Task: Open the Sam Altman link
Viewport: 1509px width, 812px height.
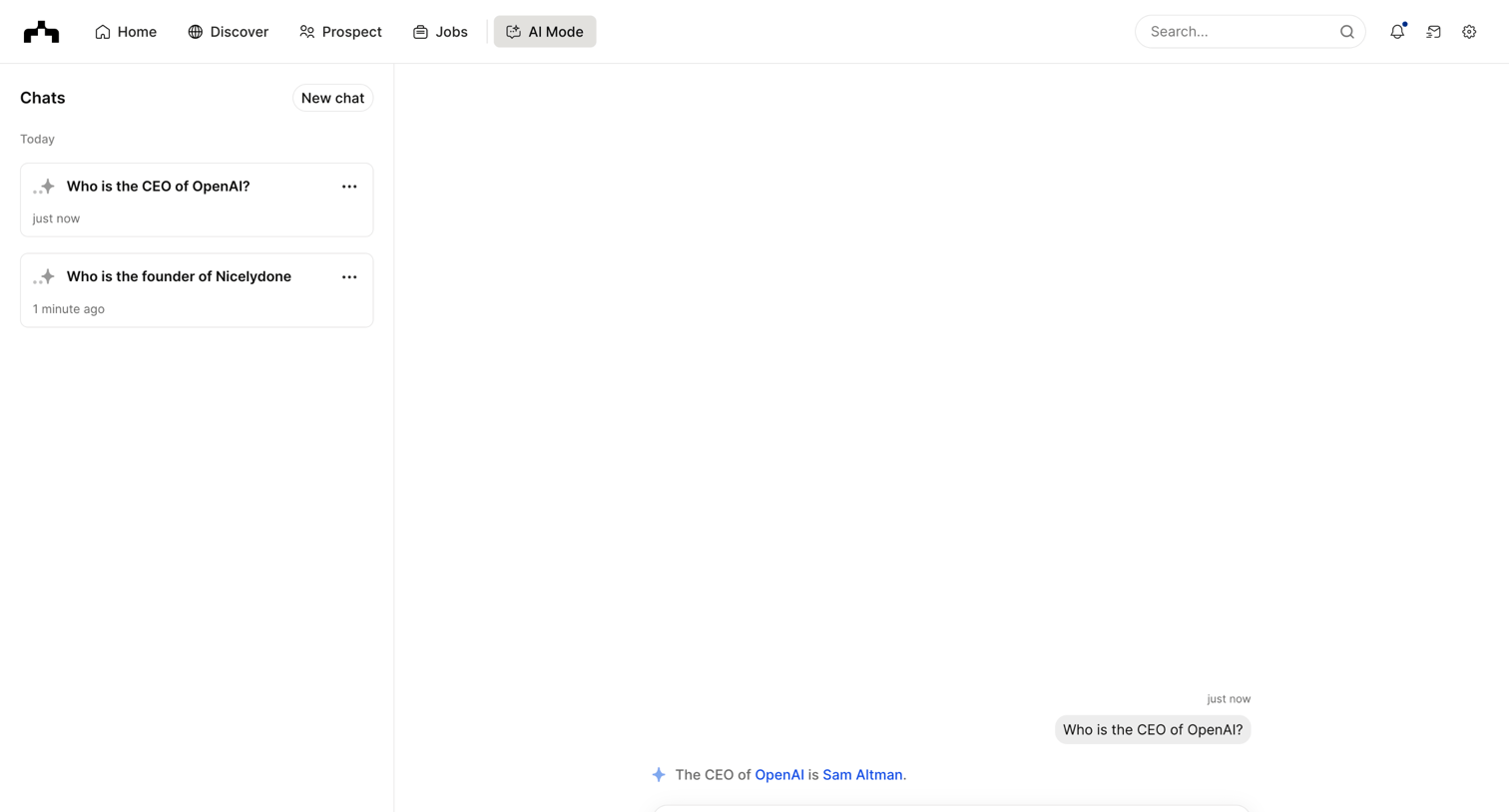Action: click(x=862, y=775)
